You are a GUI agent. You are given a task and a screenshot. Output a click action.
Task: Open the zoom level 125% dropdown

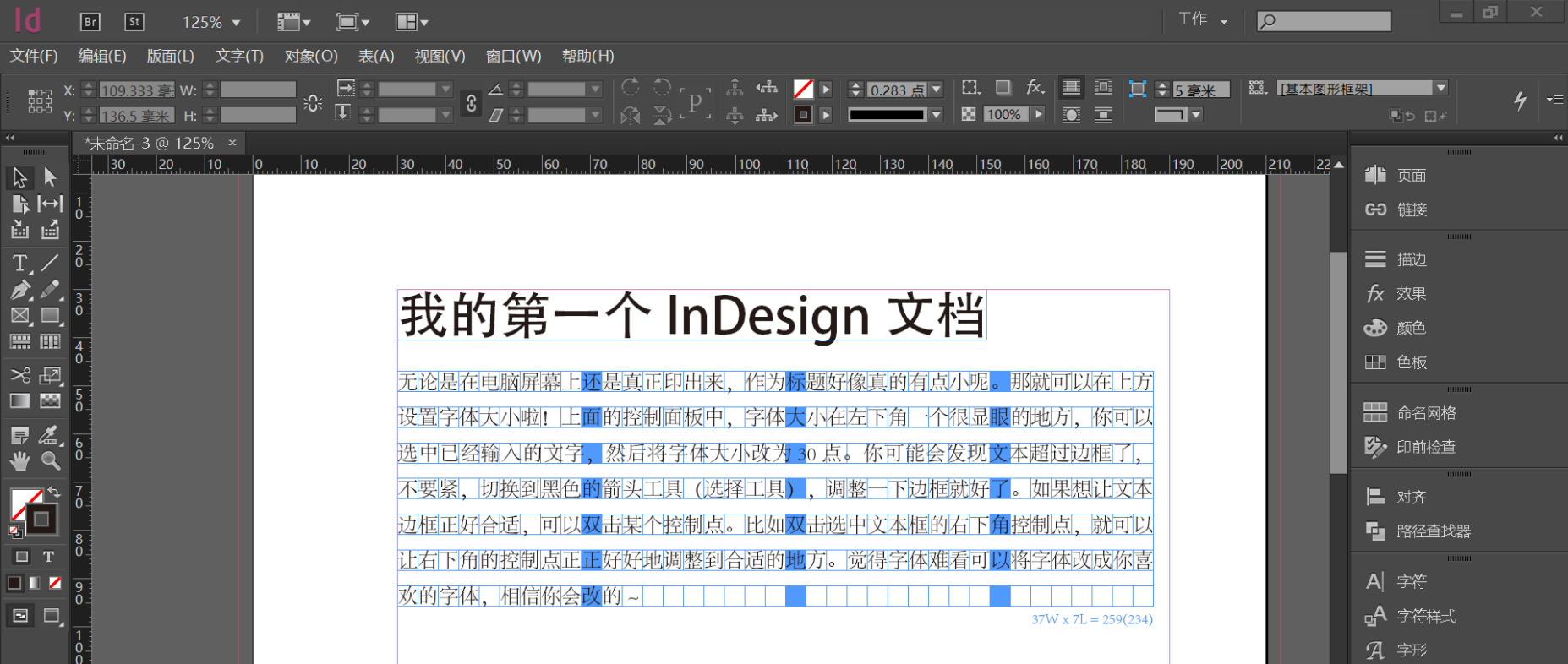click(x=236, y=23)
